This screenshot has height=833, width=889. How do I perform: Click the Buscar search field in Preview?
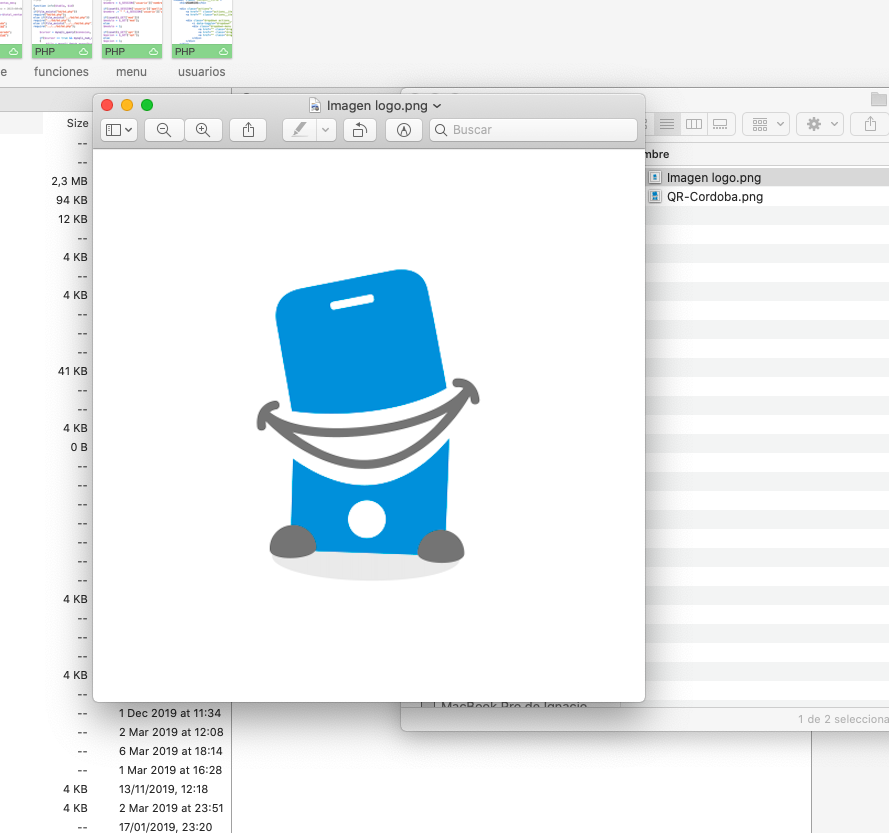(533, 130)
